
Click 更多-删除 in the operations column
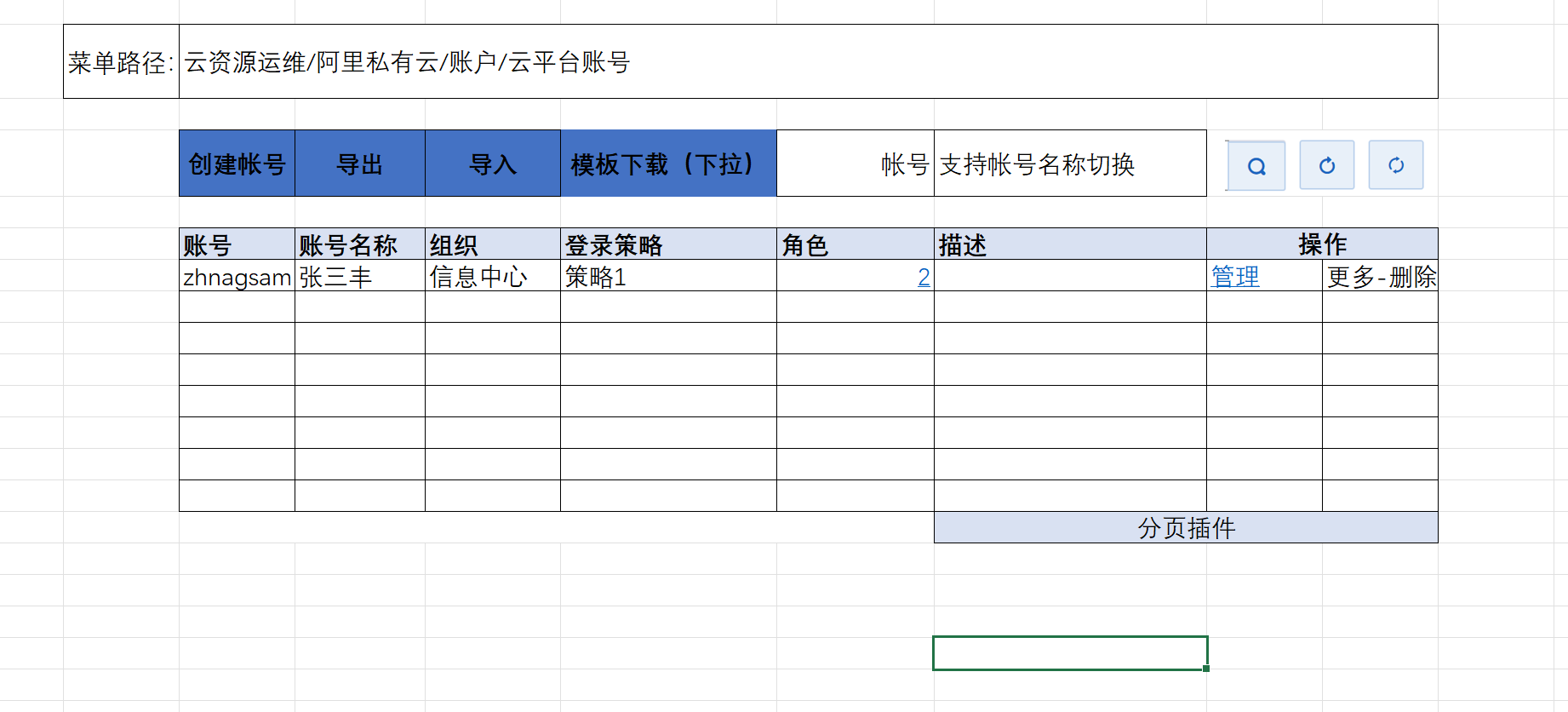pyautogui.click(x=1381, y=276)
